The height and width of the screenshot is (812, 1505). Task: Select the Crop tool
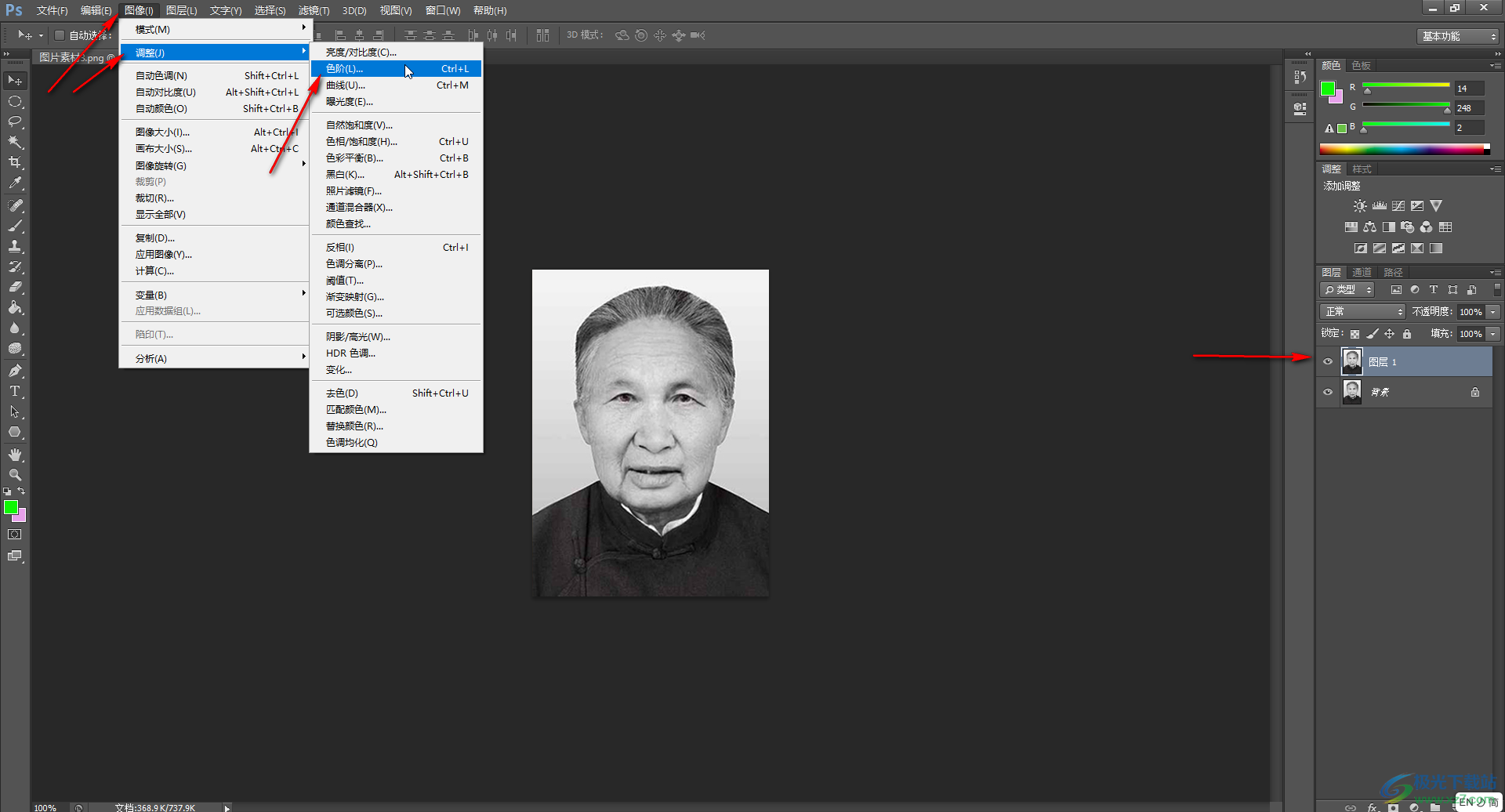click(x=15, y=162)
